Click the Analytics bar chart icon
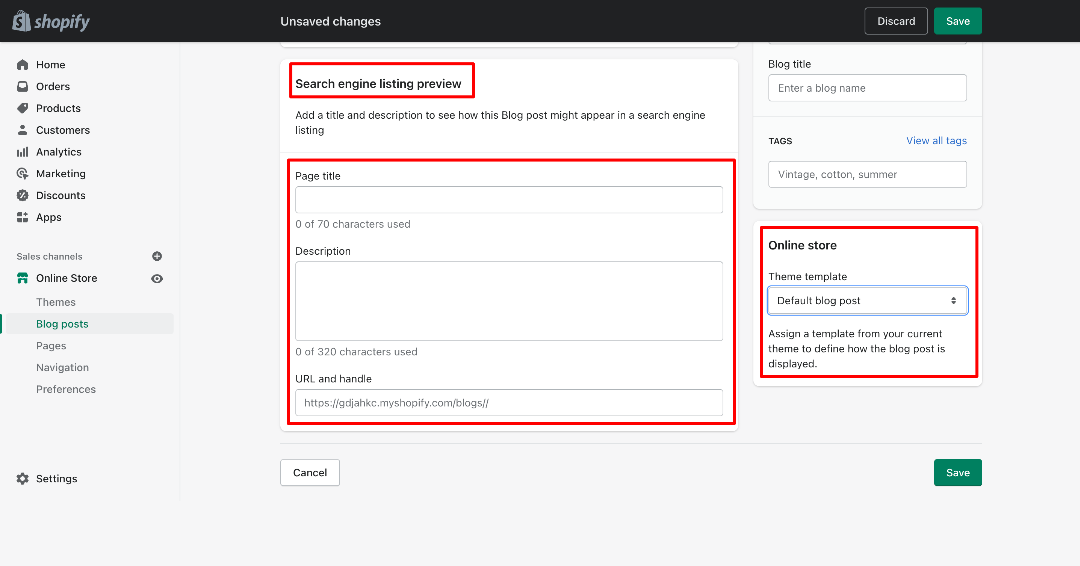 [23, 152]
